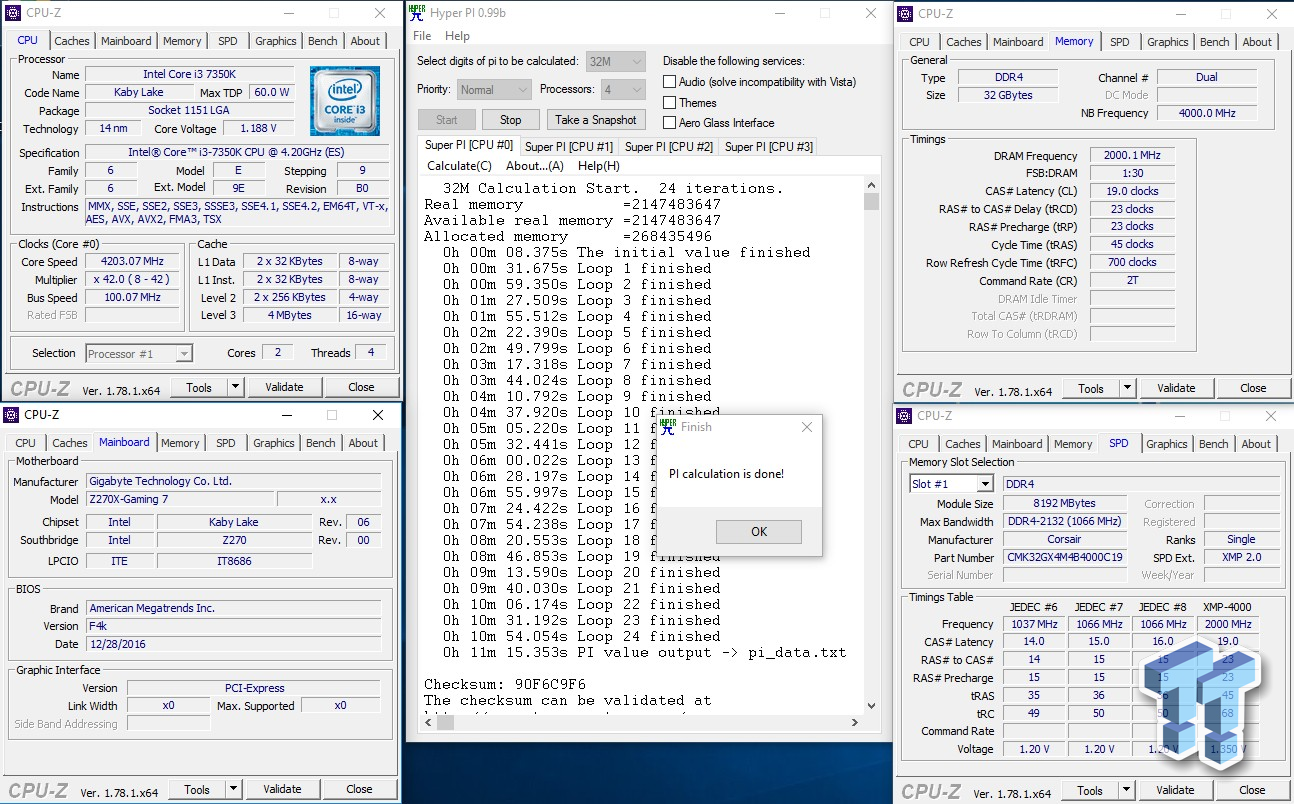Click the Core Speed 4203.07 MHz field
1294x804 pixels.
coord(132,261)
